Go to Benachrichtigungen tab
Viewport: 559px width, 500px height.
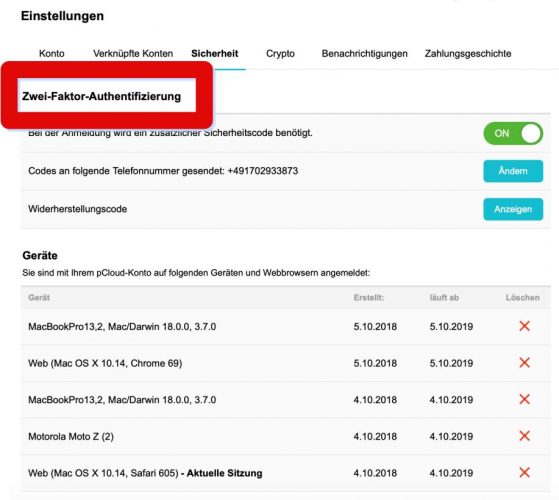pos(364,53)
